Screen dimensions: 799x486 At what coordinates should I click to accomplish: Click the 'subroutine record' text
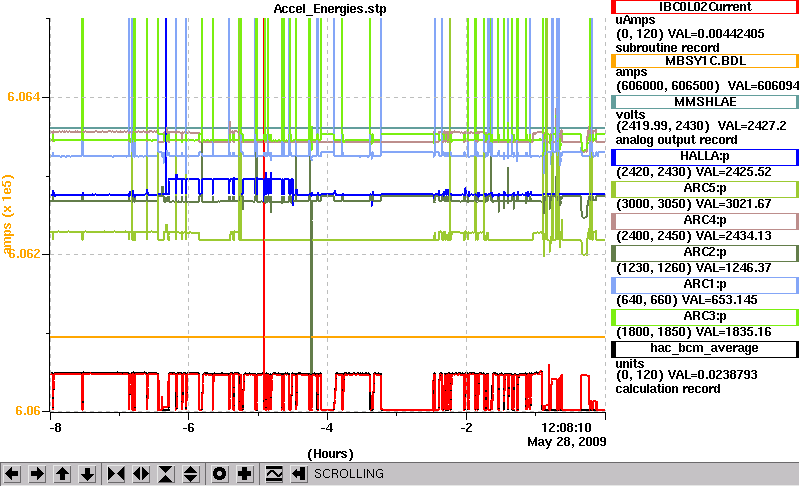(x=668, y=48)
